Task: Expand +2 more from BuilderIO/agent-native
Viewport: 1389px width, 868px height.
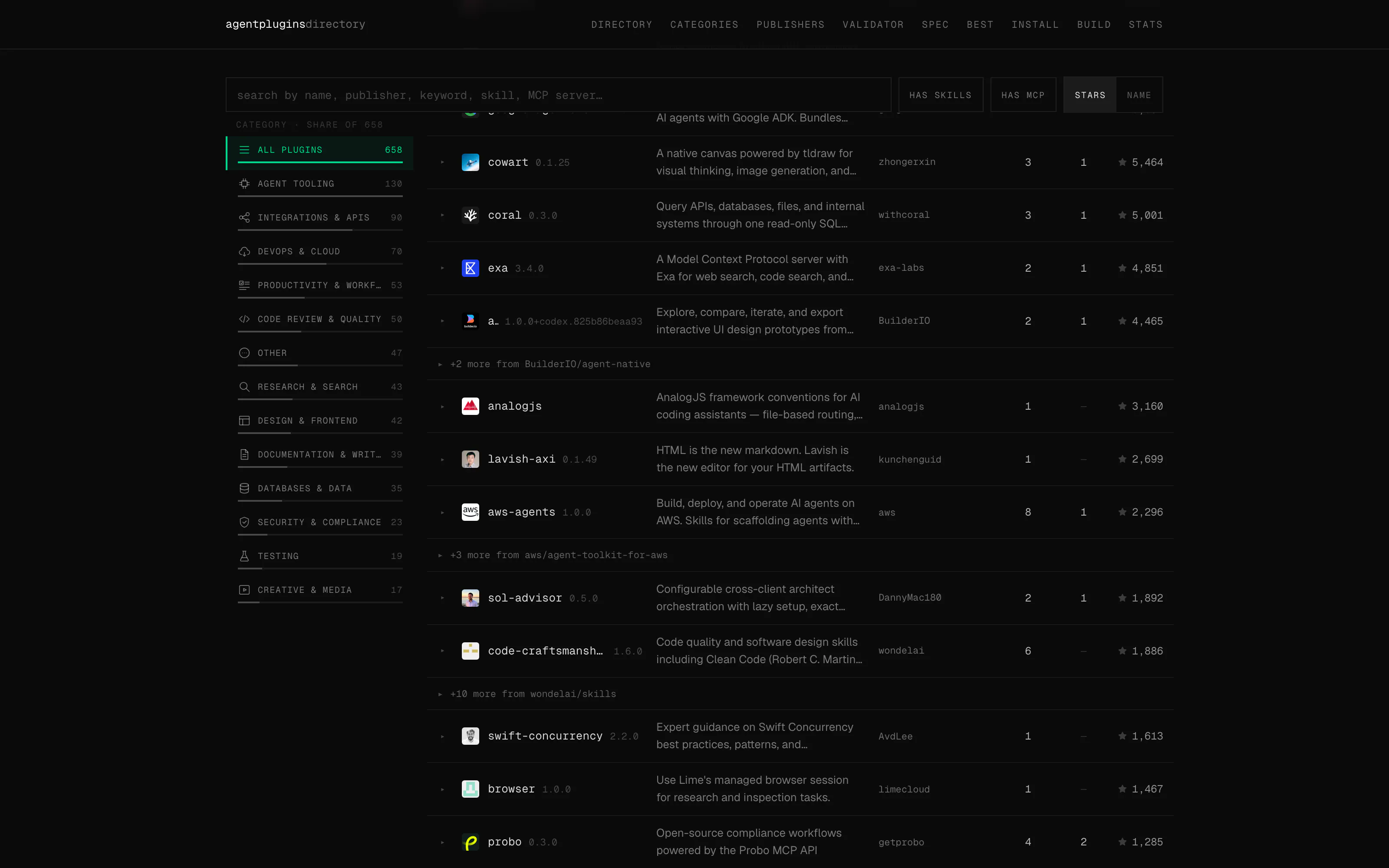Action: [544, 364]
